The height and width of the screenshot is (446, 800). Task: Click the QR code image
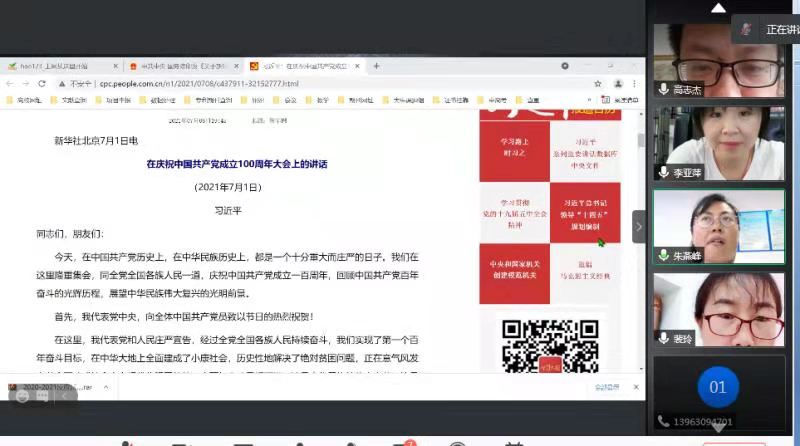pos(549,346)
